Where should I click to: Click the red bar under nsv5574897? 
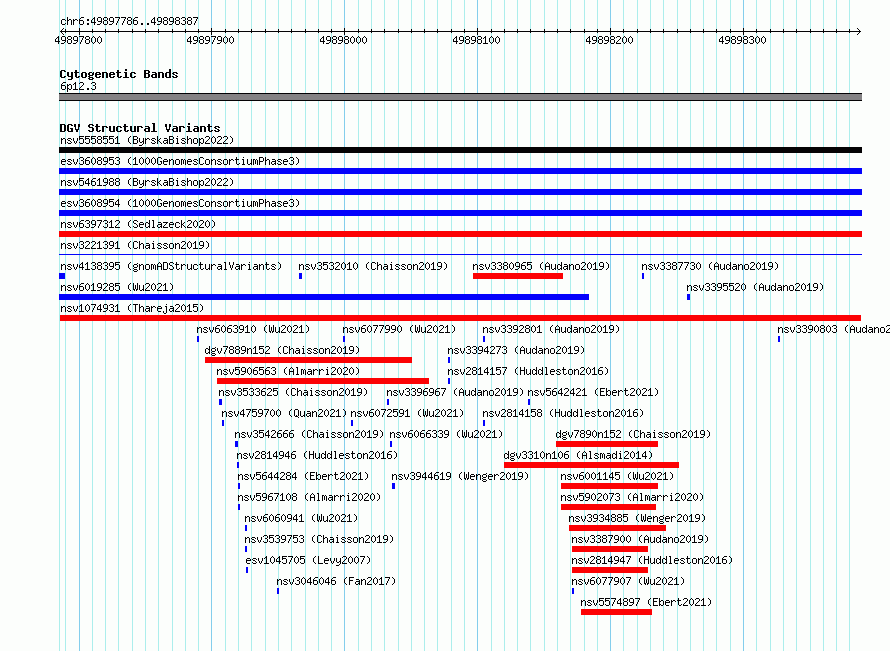(616, 612)
